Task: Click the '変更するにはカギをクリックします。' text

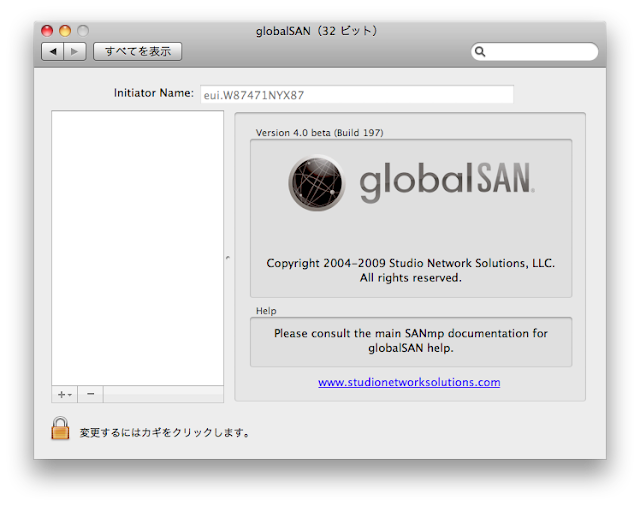Action: click(164, 433)
